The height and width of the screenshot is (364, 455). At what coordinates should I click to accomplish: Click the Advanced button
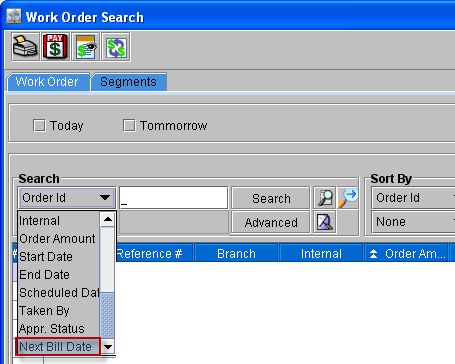pyautogui.click(x=271, y=222)
